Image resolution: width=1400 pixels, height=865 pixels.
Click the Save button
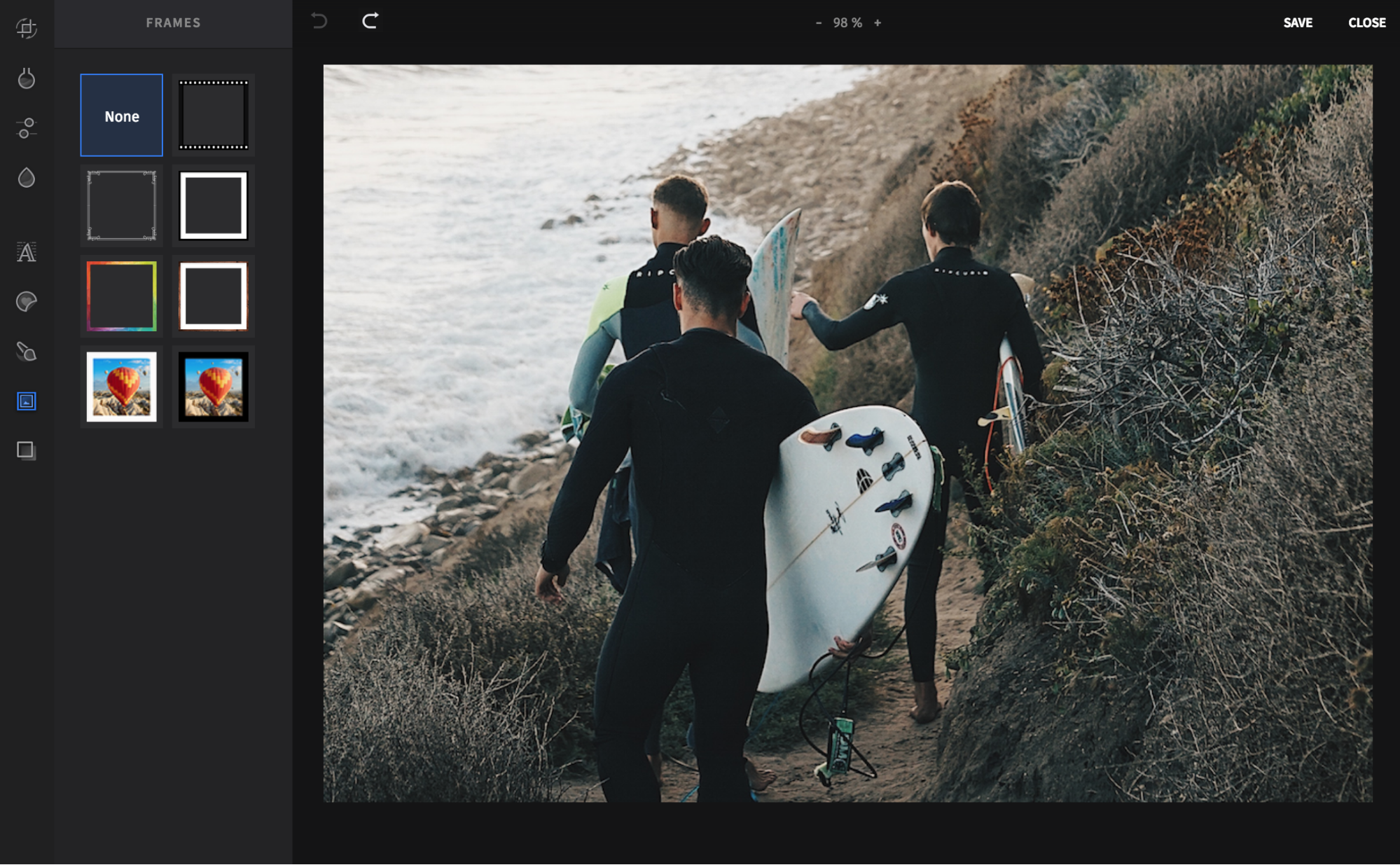tap(1297, 22)
